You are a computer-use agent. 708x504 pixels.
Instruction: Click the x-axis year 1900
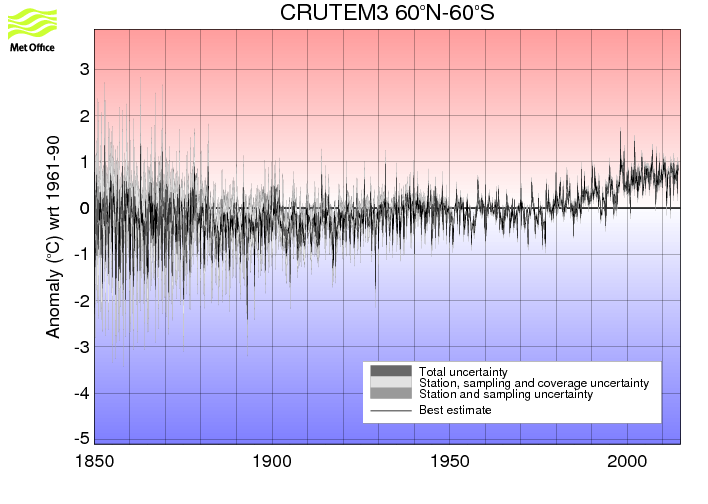pyautogui.click(x=272, y=462)
